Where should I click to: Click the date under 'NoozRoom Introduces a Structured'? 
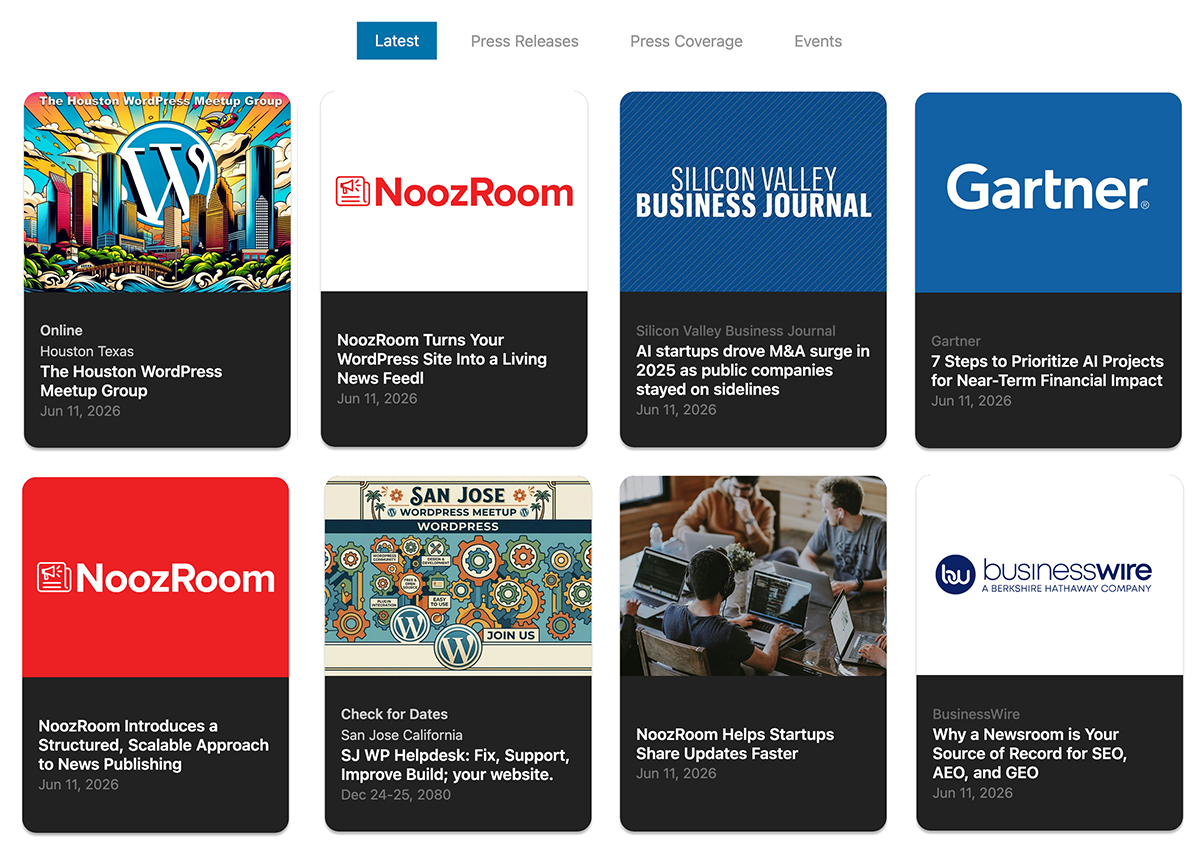click(78, 784)
